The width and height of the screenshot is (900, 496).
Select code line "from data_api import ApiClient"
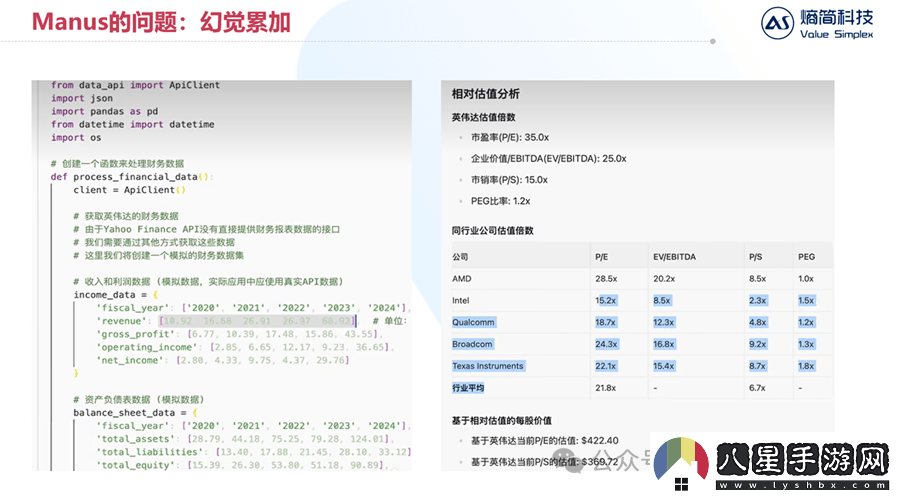pyautogui.click(x=135, y=85)
